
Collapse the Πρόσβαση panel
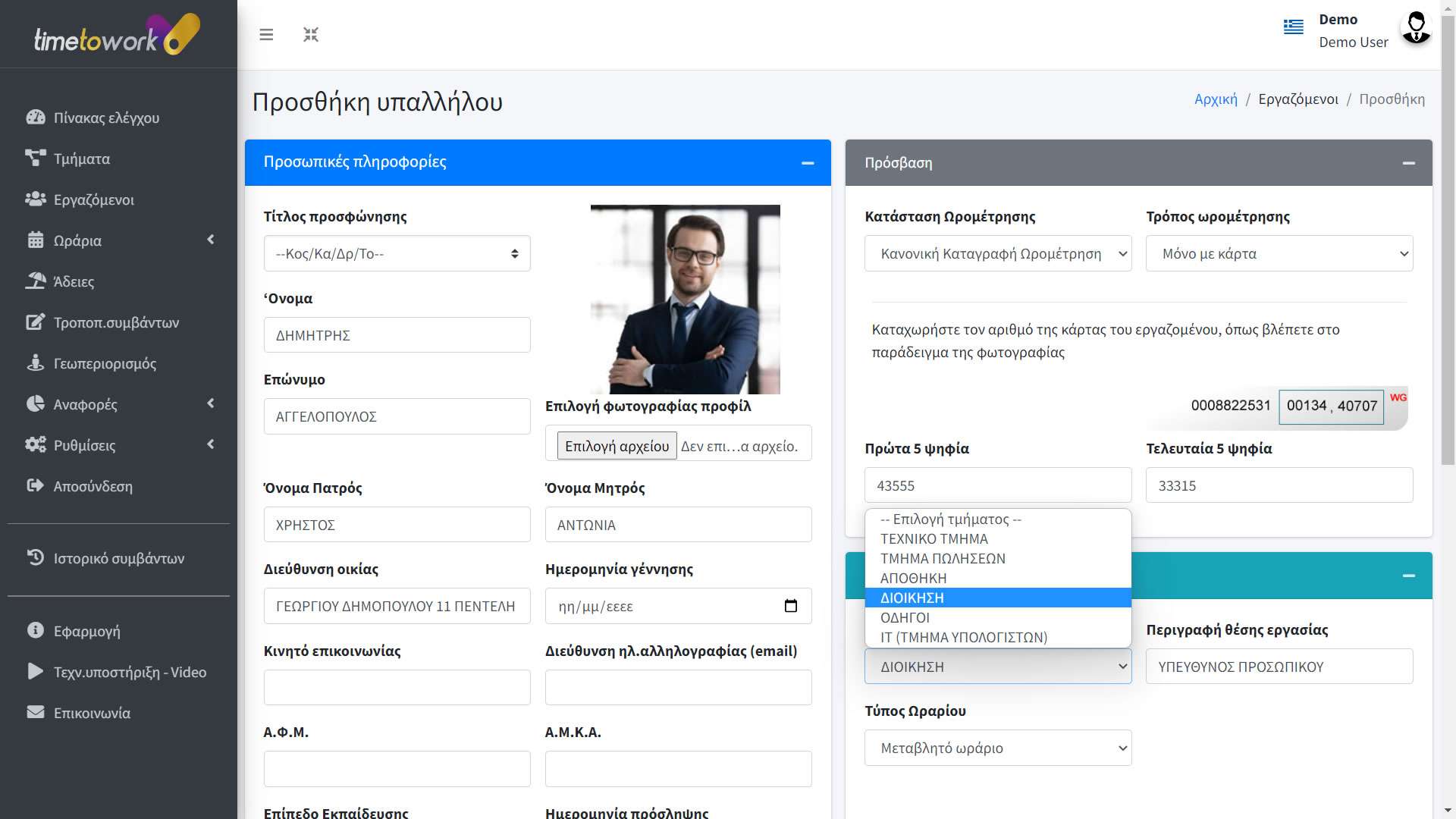(1408, 163)
